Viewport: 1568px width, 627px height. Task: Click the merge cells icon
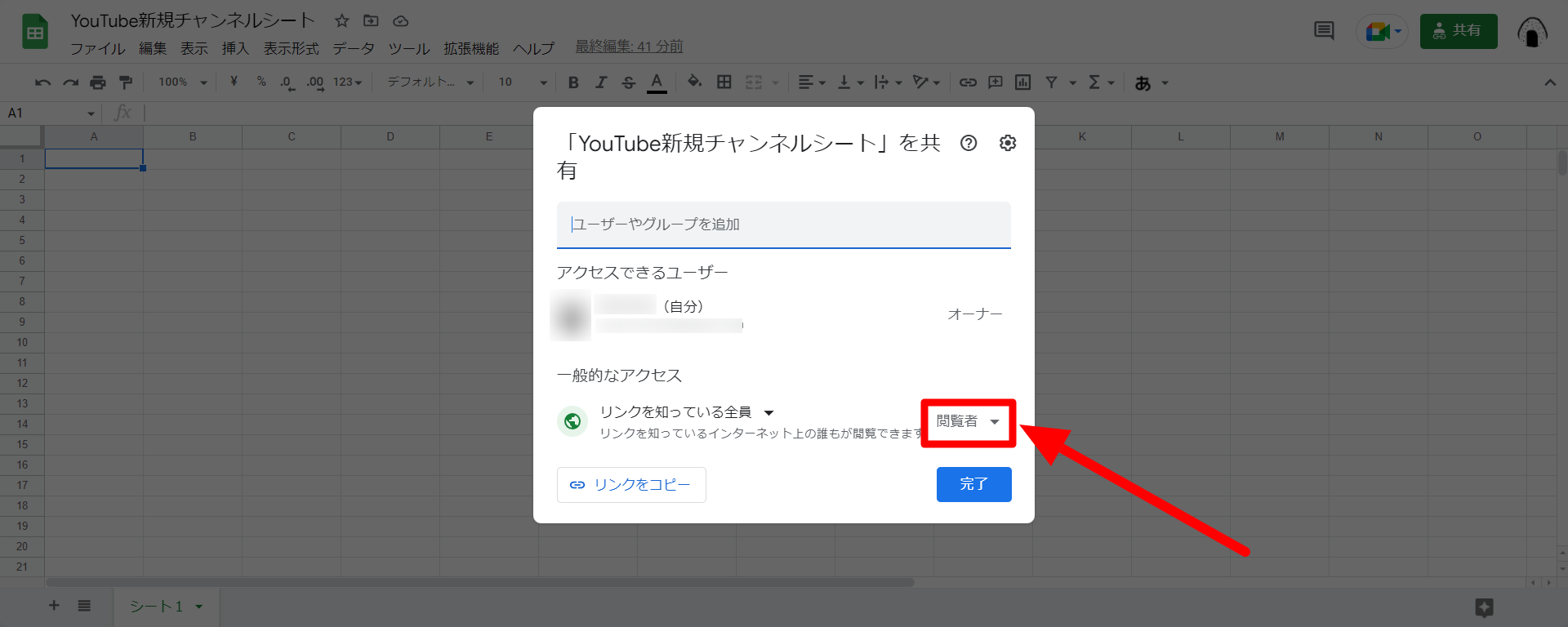754,82
